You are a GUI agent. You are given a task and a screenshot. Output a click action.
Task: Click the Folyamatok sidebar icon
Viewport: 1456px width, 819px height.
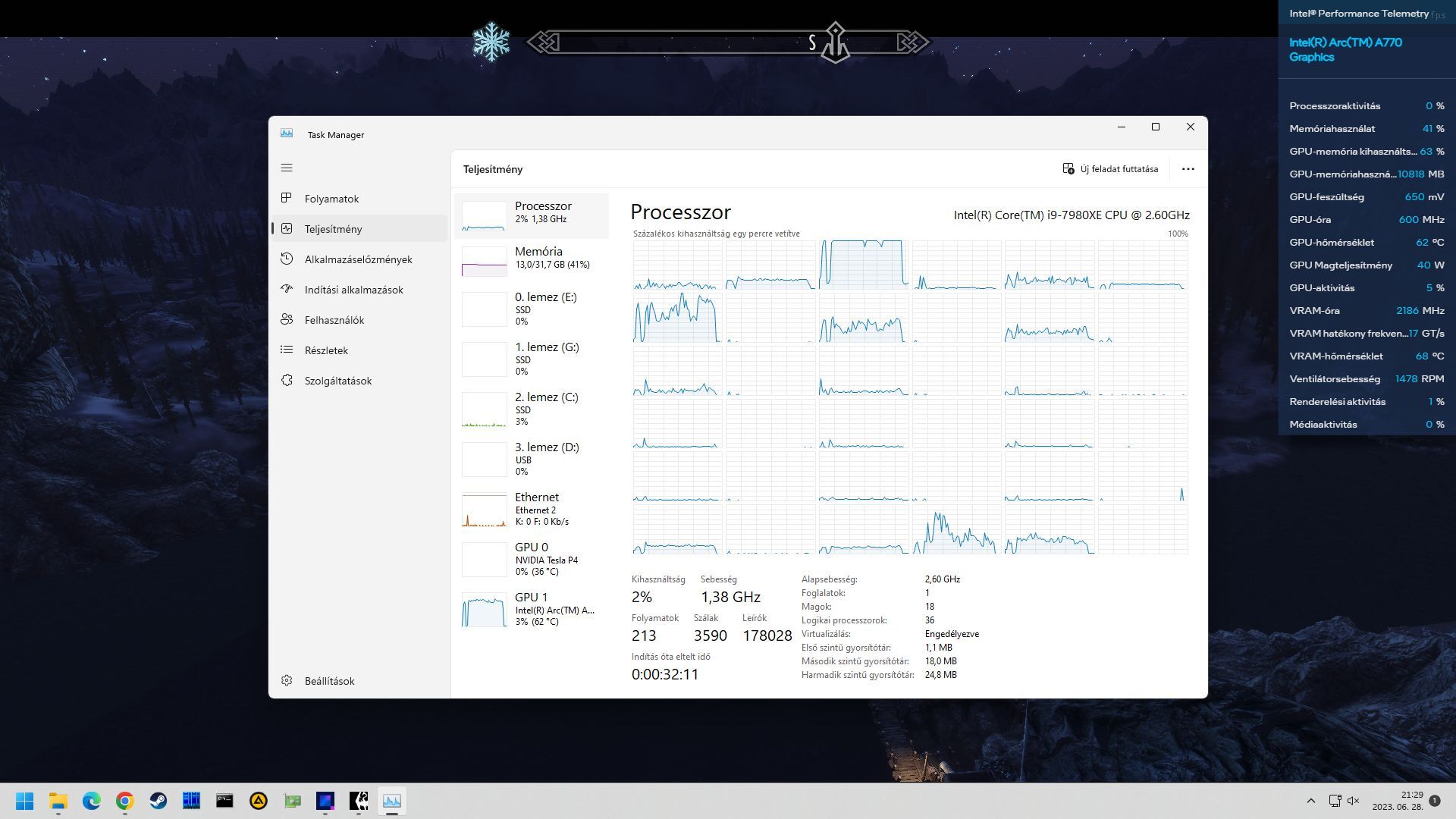coord(287,198)
